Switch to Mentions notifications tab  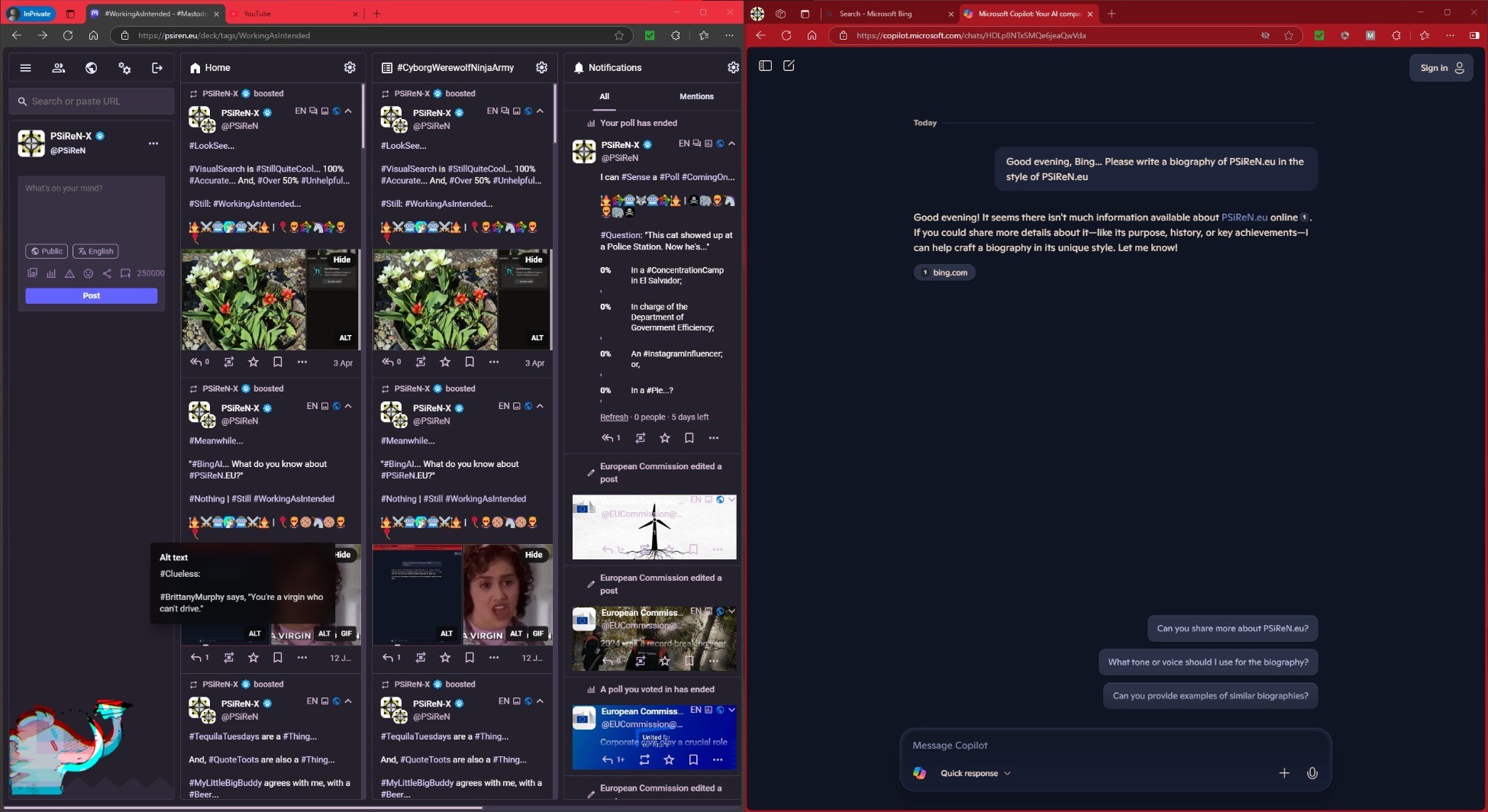[696, 96]
